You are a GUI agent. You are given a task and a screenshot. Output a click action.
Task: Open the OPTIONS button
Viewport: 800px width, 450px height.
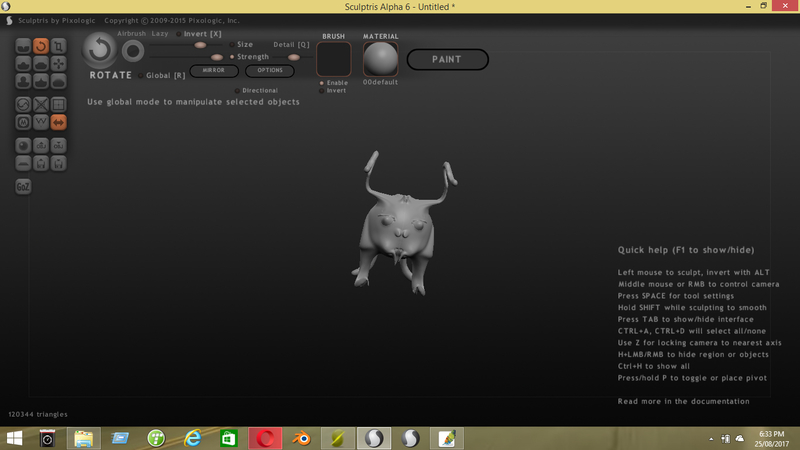coord(270,70)
